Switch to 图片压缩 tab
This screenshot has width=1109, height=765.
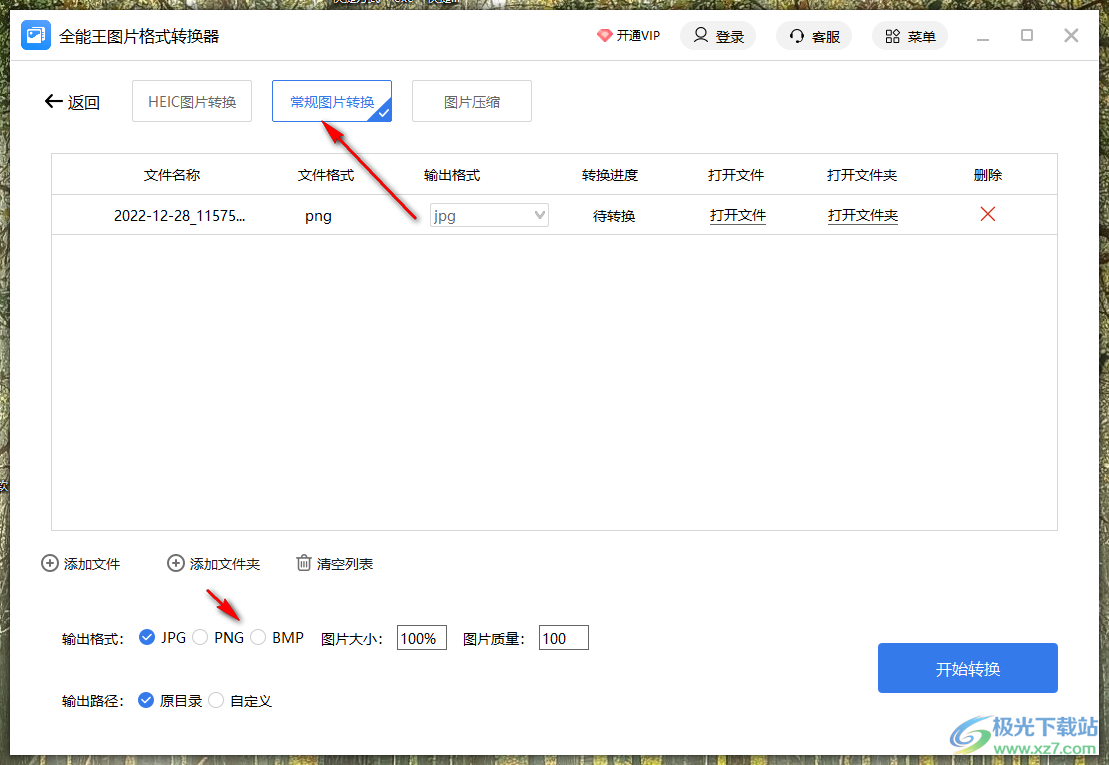click(x=472, y=101)
